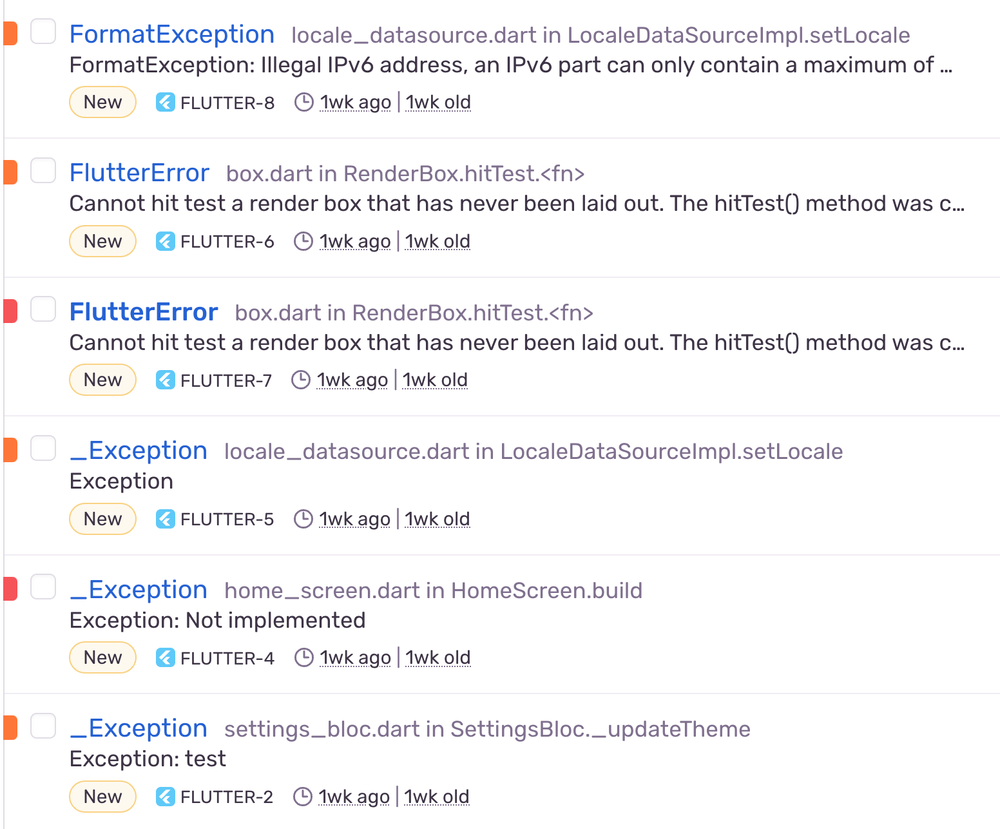
Task: Click the Flutter icon next to FLUTTER-2
Action: (164, 796)
